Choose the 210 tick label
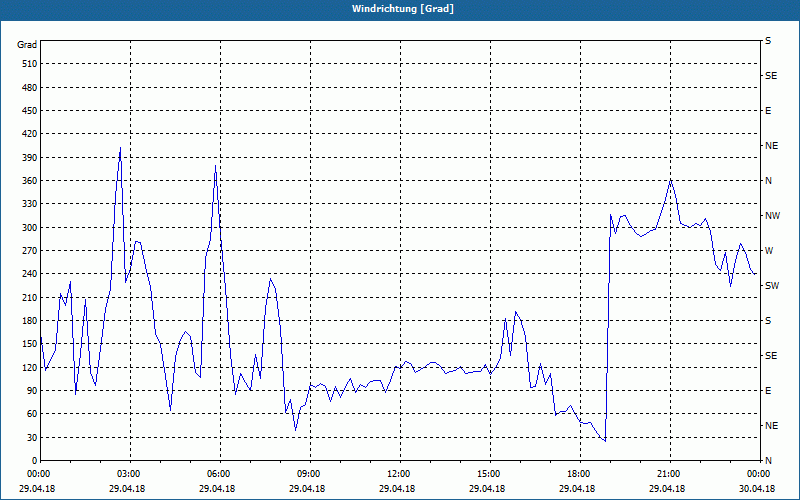Viewport: 800px width, 500px height. 30,297
